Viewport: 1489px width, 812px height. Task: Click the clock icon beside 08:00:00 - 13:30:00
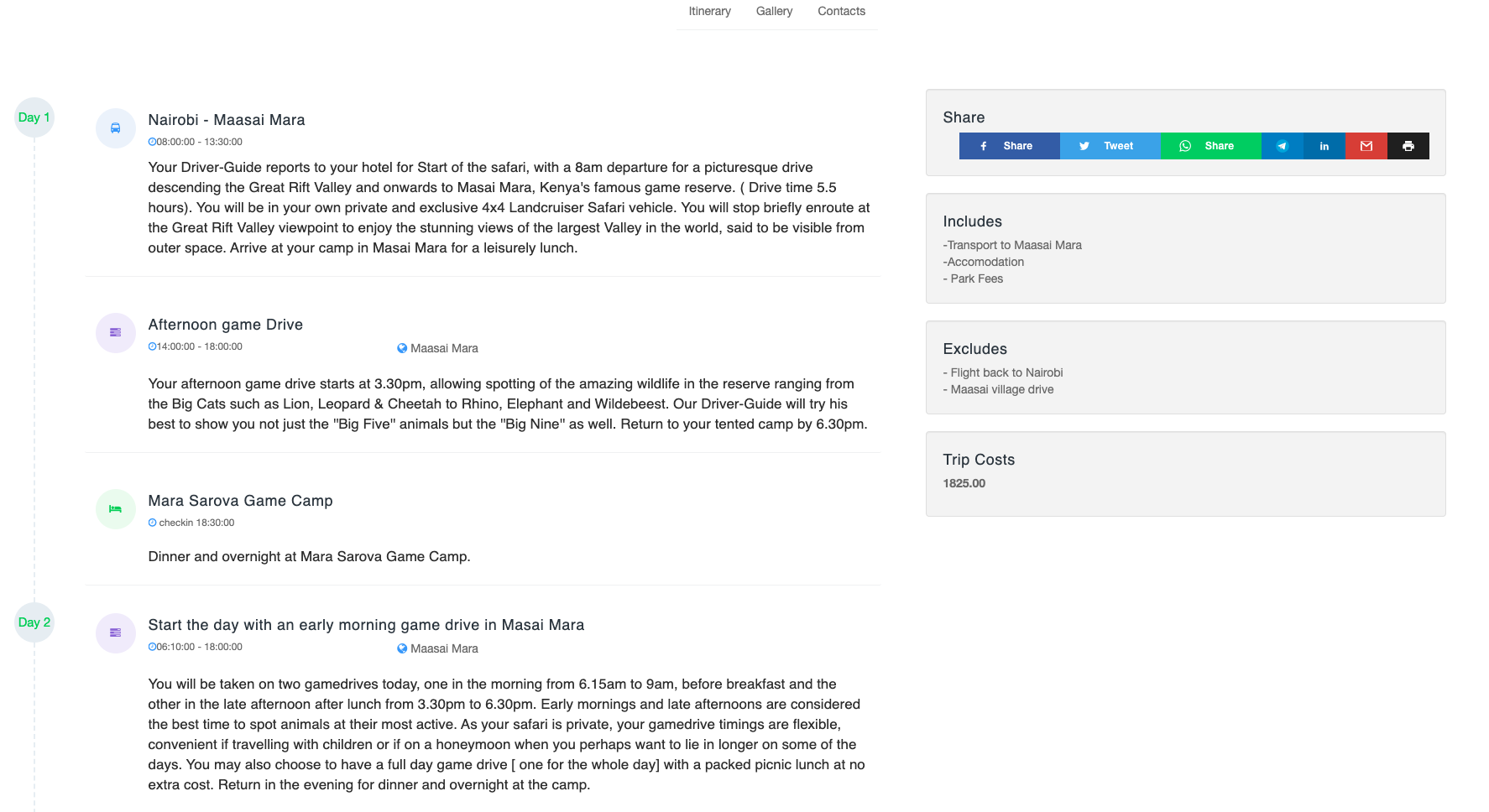(152, 142)
